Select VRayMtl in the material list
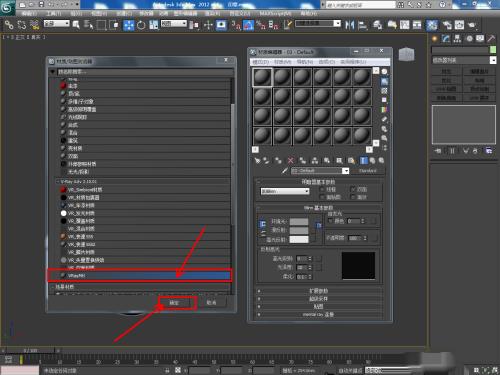The height and width of the screenshot is (375, 500). [x=141, y=276]
